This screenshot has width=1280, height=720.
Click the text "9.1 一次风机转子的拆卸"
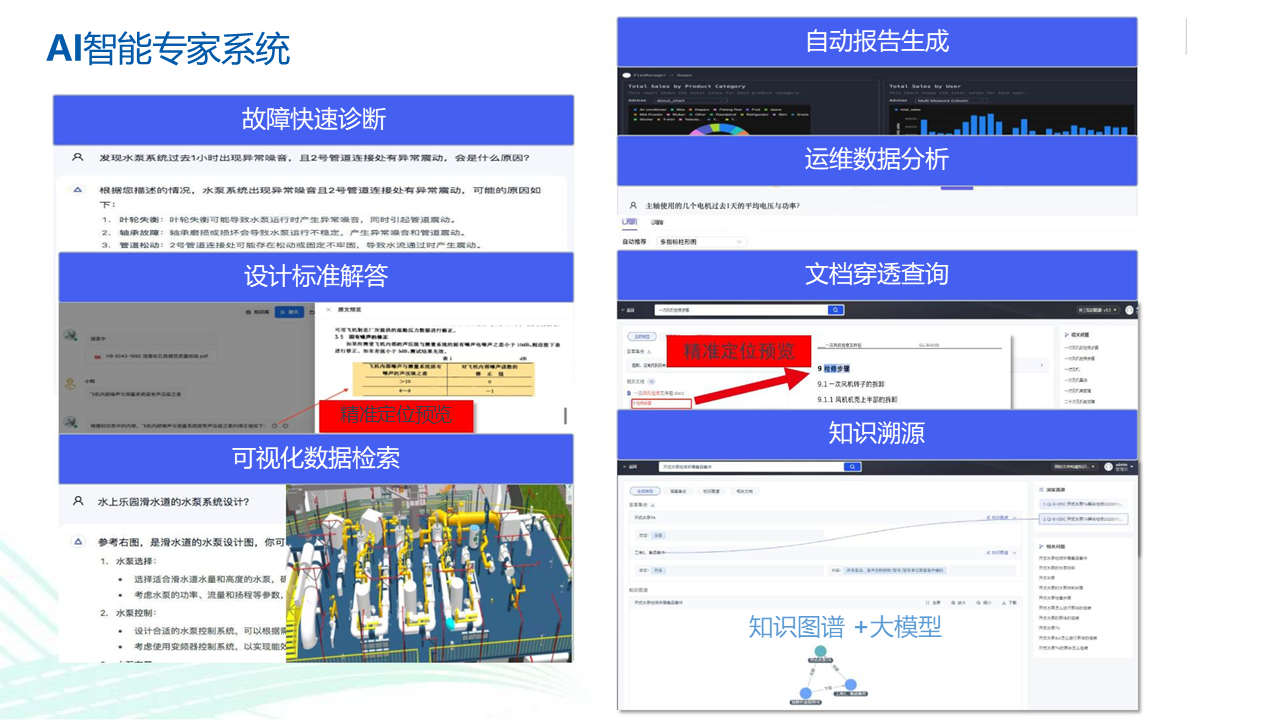click(850, 384)
